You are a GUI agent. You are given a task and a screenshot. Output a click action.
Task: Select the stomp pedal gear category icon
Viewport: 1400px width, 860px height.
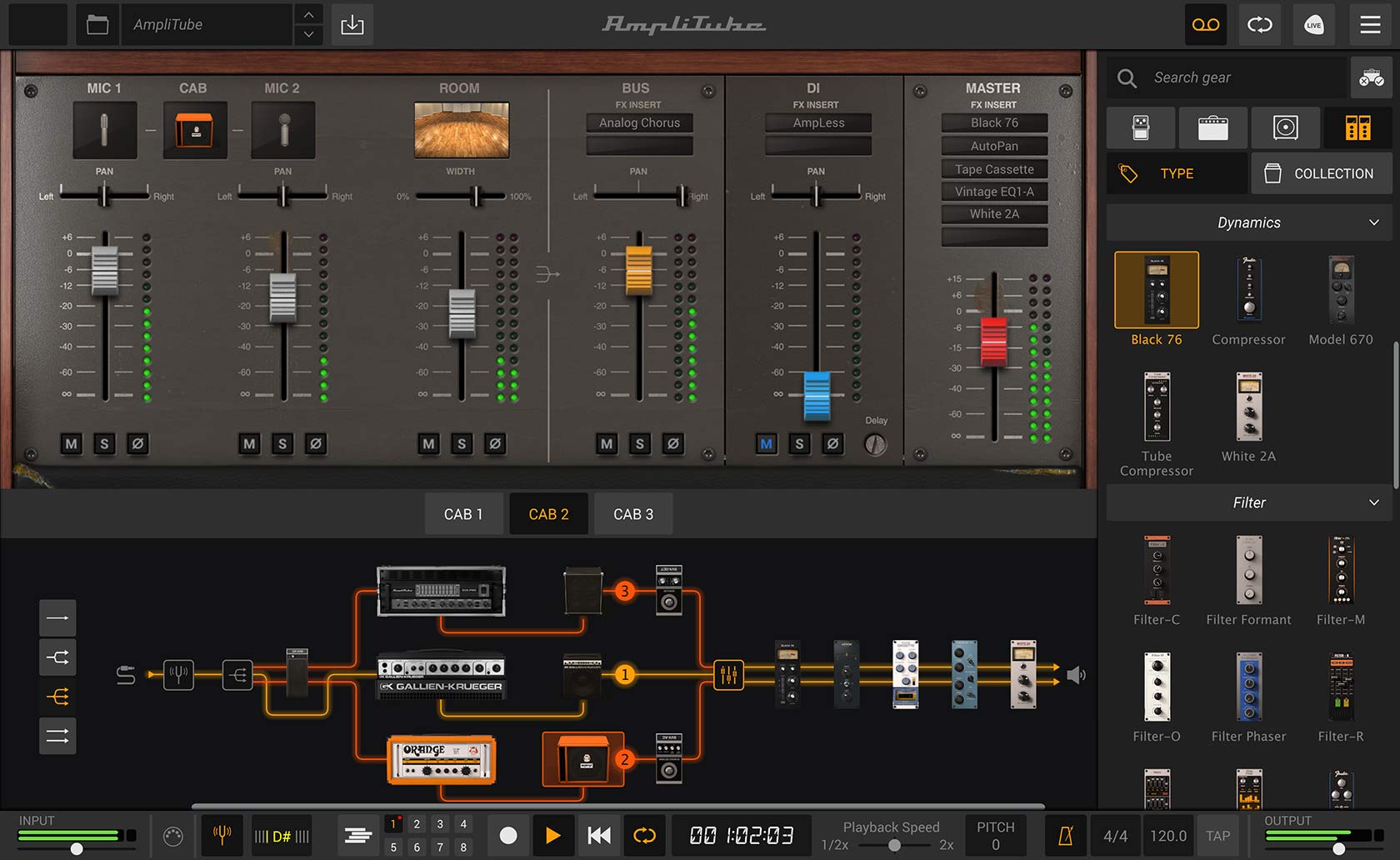[1141, 127]
